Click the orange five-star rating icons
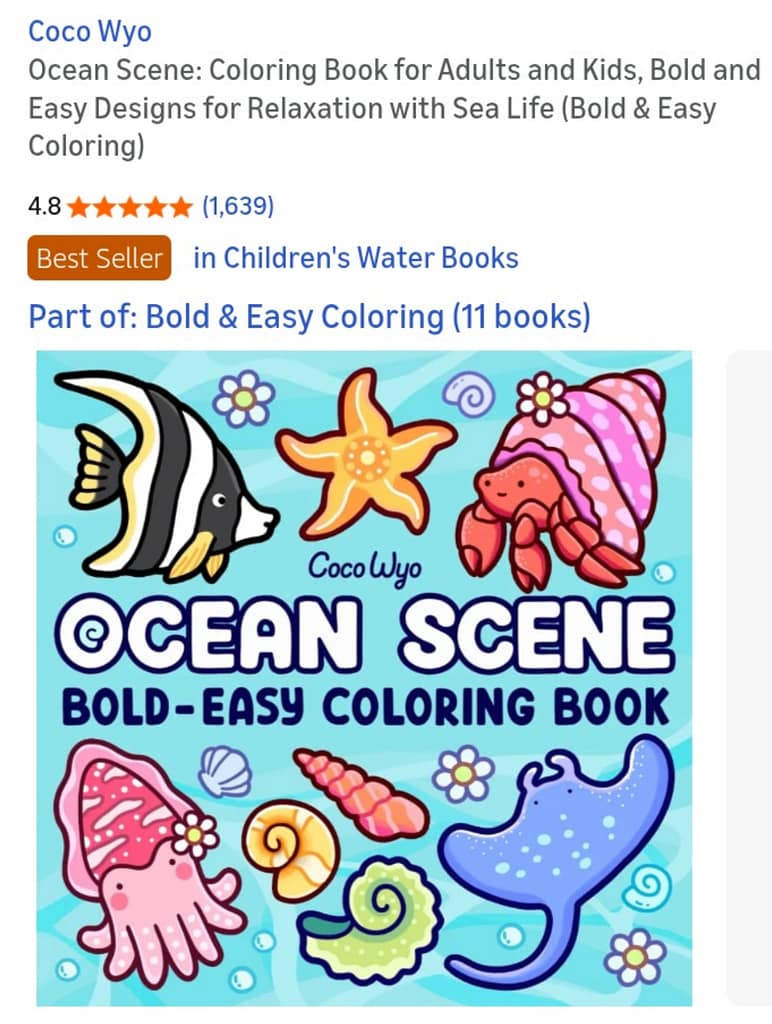This screenshot has height=1024, width=772. tap(129, 207)
